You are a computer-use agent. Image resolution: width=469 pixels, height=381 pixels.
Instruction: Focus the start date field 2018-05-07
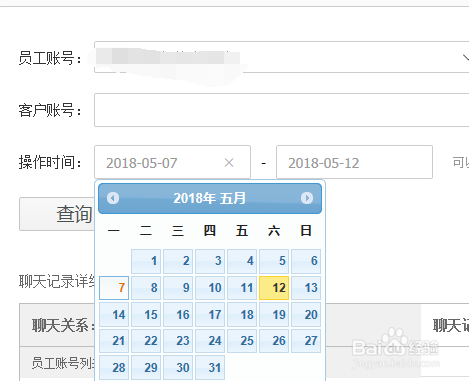(172, 162)
